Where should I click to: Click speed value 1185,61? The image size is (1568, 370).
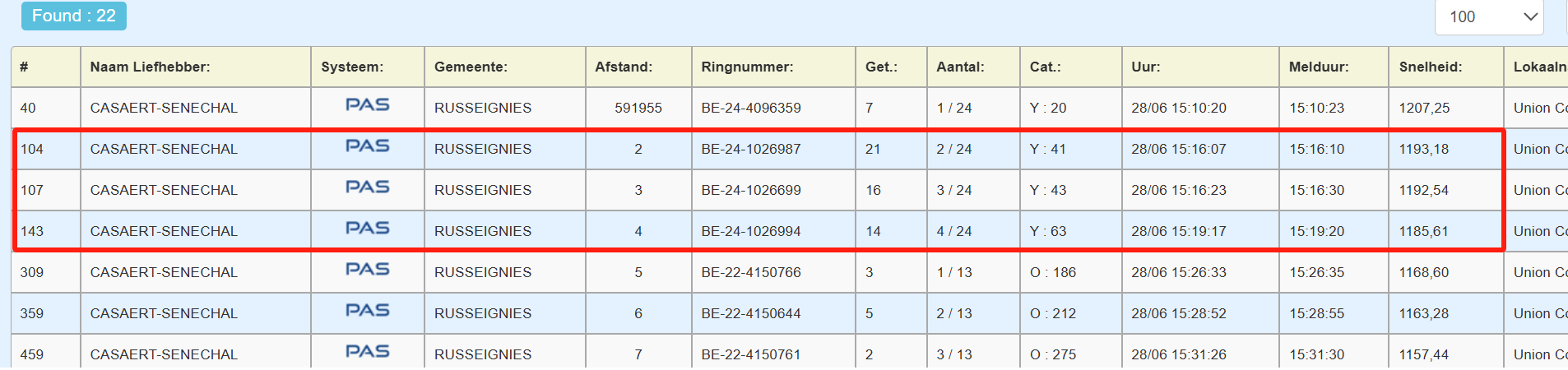1423,231
